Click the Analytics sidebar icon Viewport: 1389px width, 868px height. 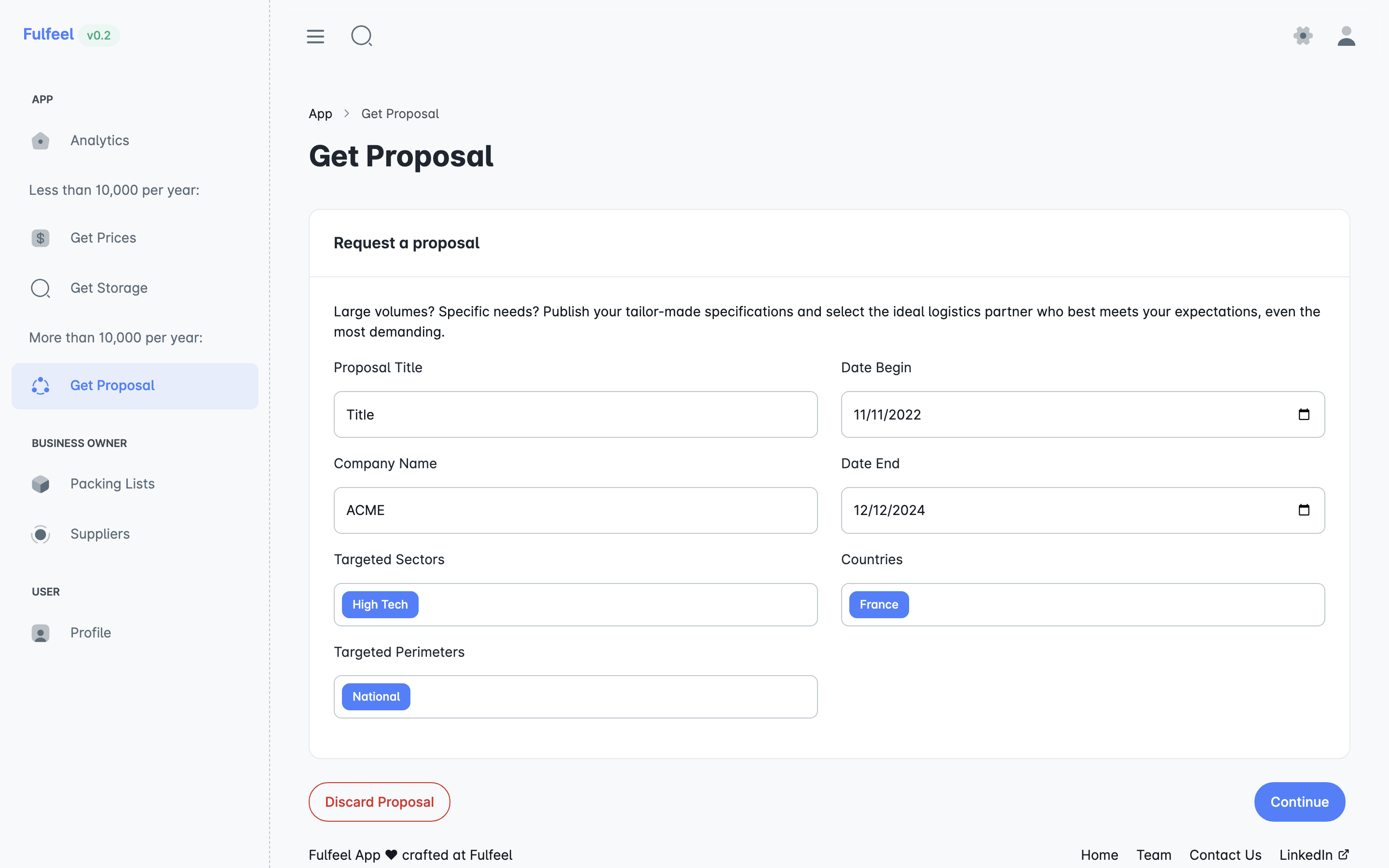pos(40,141)
